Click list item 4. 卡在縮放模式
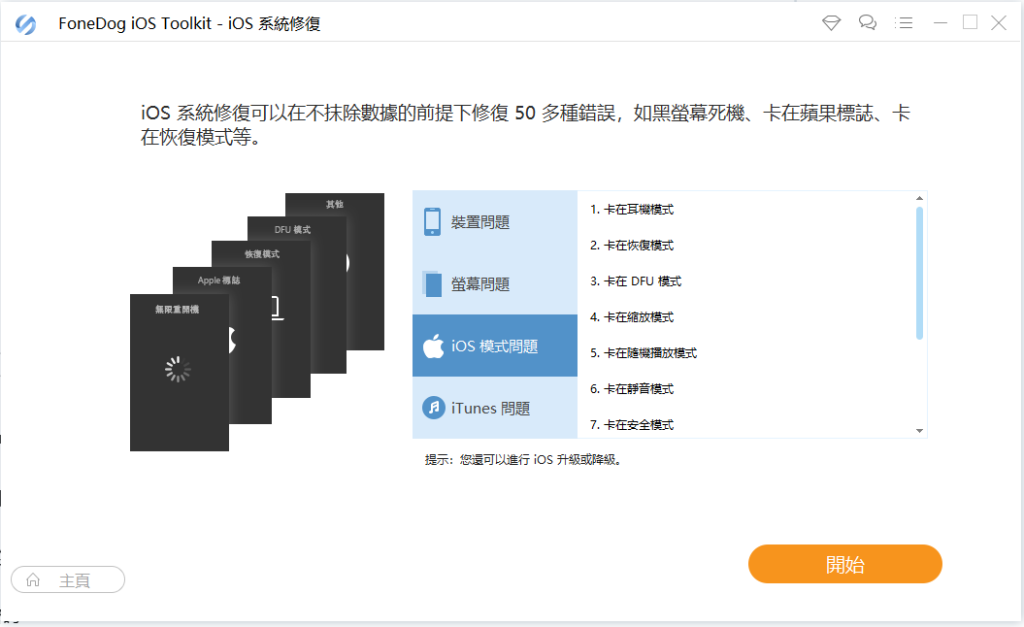Screen dimensions: 1024x627 (x=632, y=317)
